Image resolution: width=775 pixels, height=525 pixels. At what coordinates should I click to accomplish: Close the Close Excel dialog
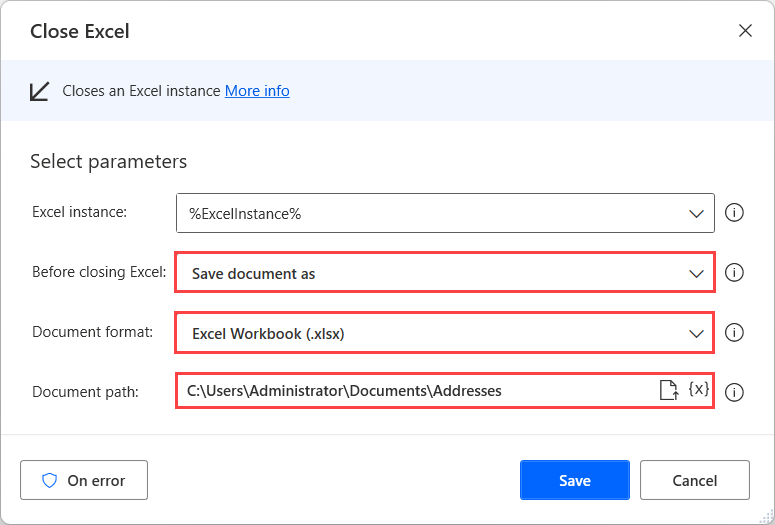tap(745, 31)
